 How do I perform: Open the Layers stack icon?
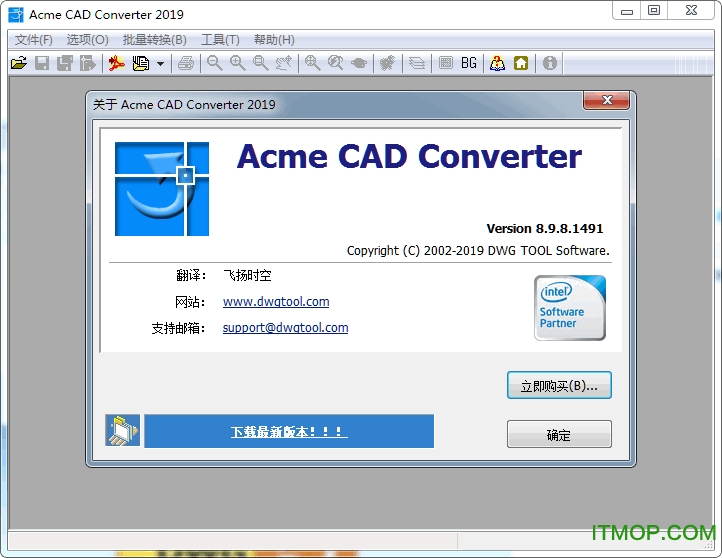click(x=417, y=63)
